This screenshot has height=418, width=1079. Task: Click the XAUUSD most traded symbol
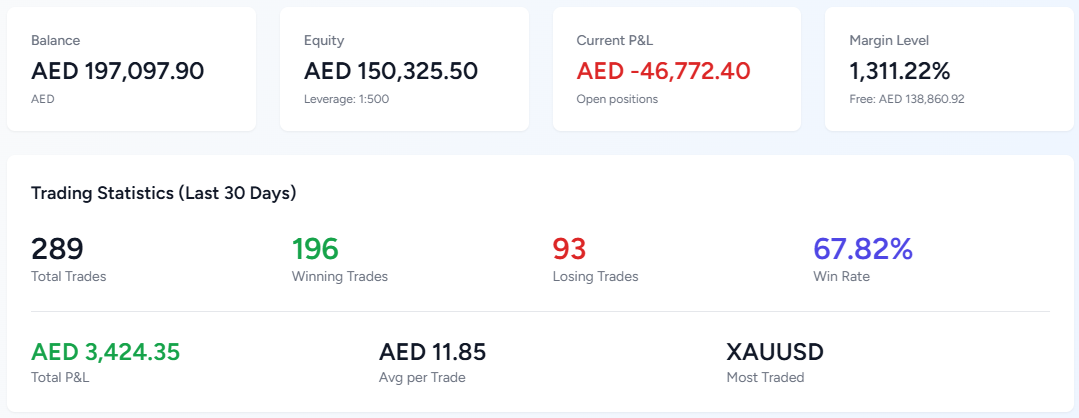tap(775, 352)
